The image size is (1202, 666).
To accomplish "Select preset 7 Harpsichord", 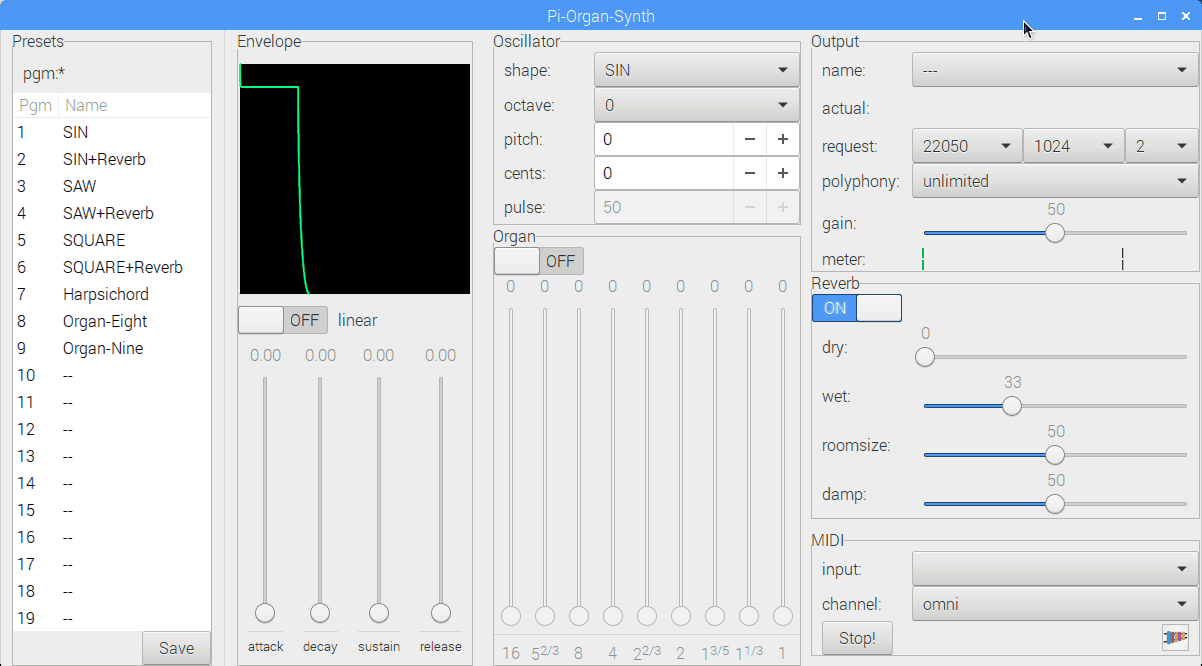I will (x=112, y=294).
